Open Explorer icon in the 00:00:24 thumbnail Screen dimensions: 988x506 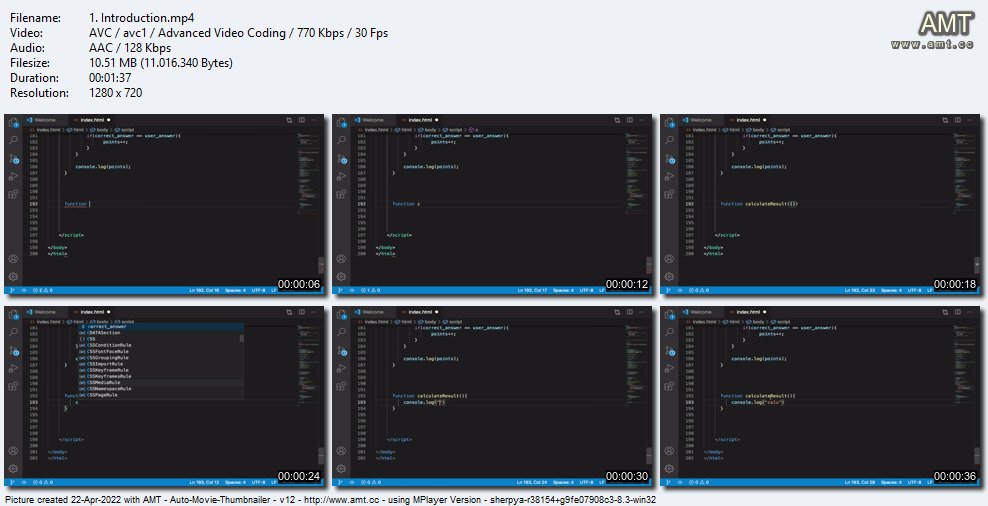tap(13, 316)
